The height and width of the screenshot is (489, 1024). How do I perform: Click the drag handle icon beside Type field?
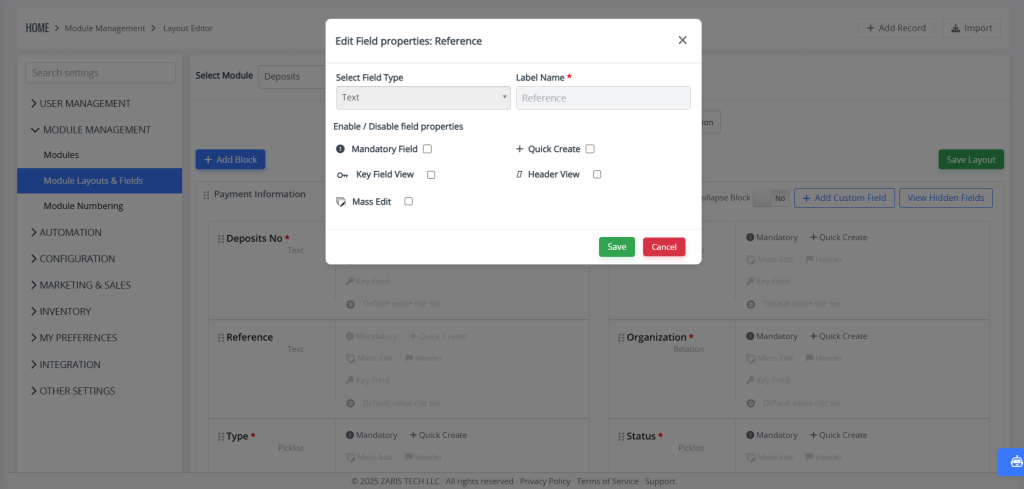coord(221,436)
